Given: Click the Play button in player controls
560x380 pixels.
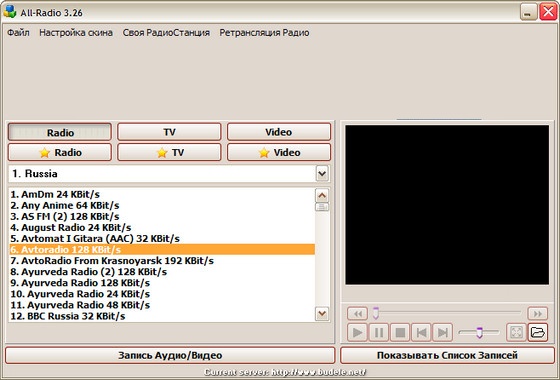Looking at the screenshot, I should [x=357, y=332].
